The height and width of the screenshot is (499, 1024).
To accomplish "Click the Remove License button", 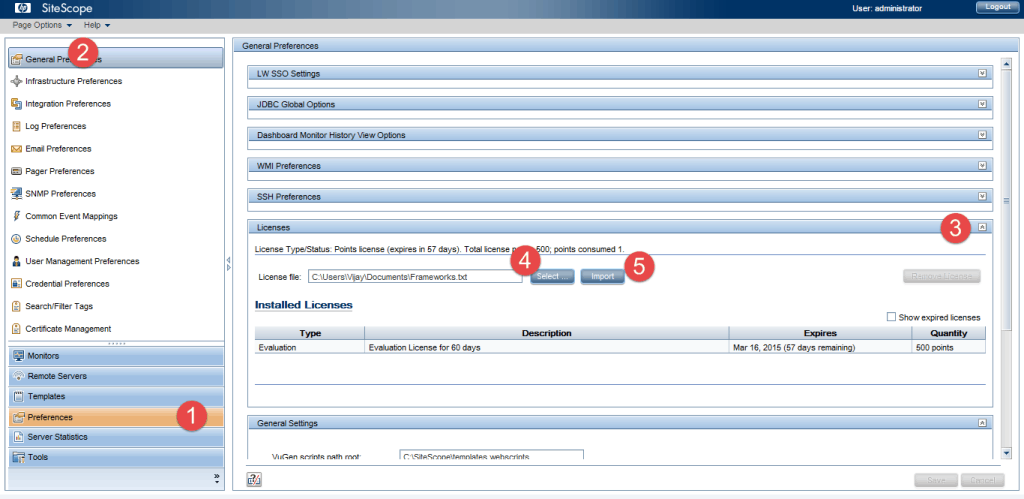I will (942, 276).
